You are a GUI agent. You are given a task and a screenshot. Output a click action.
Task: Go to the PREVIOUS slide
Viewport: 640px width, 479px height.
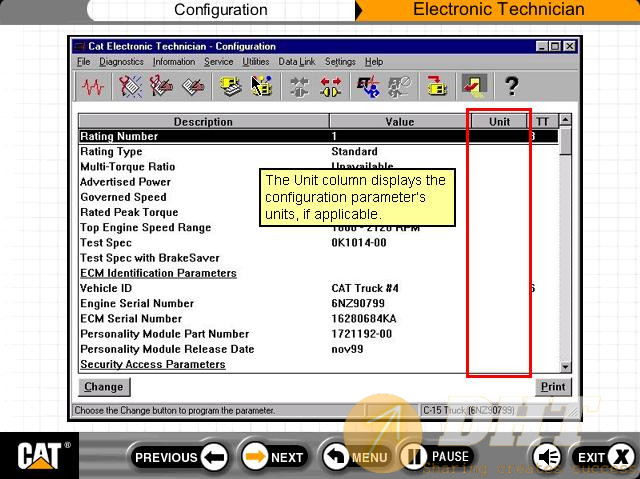click(x=179, y=457)
